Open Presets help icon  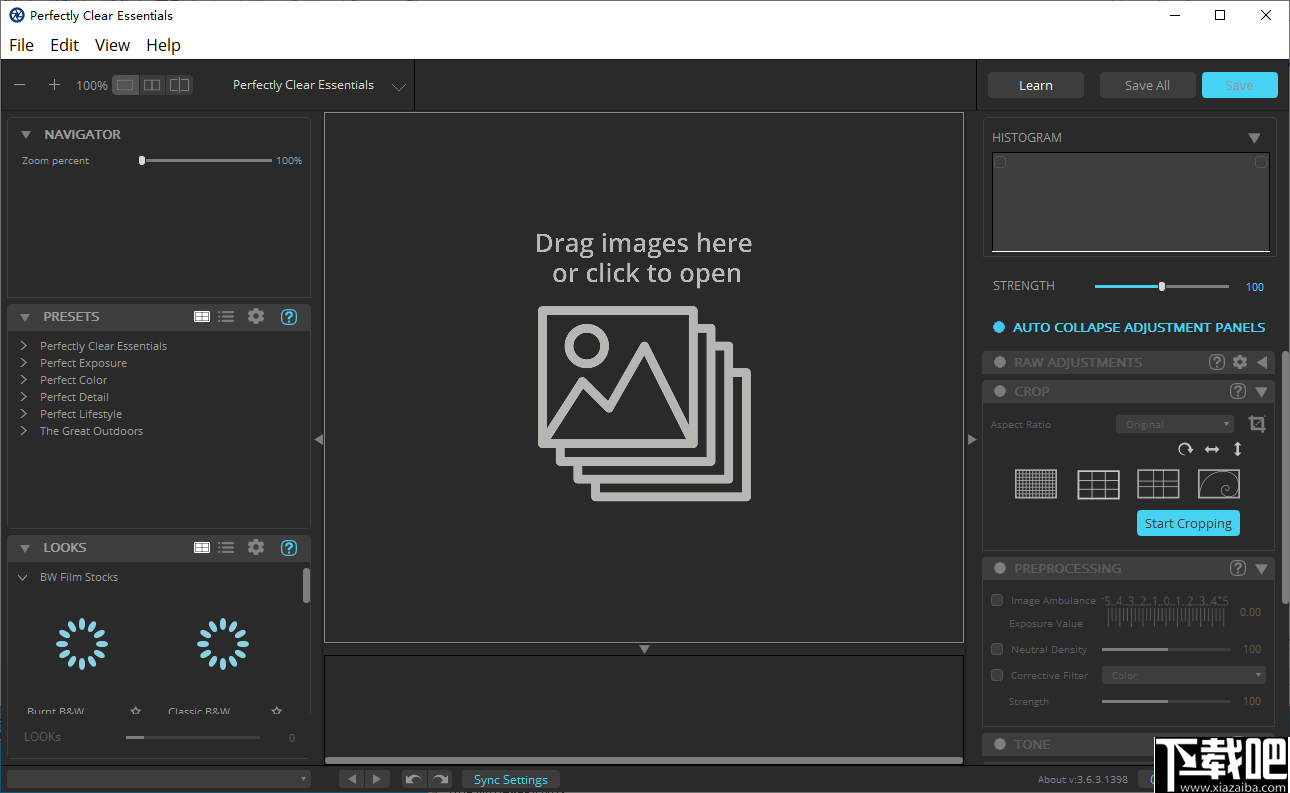pos(289,317)
